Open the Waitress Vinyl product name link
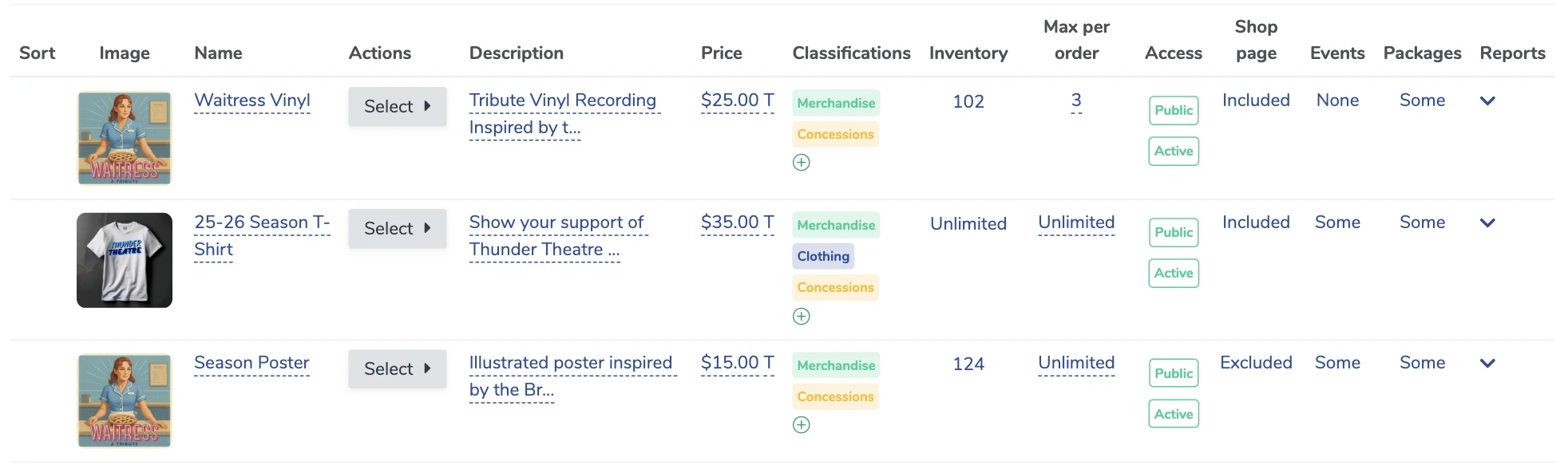The height and width of the screenshot is (465, 1568). [252, 101]
